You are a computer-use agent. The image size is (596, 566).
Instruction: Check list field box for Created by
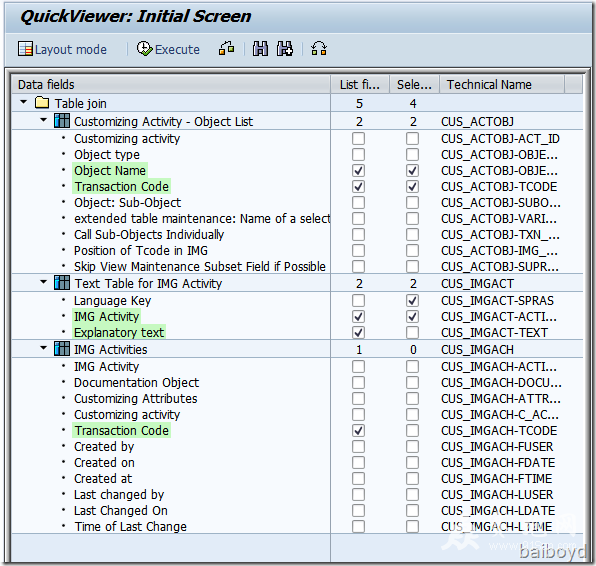coord(358,447)
